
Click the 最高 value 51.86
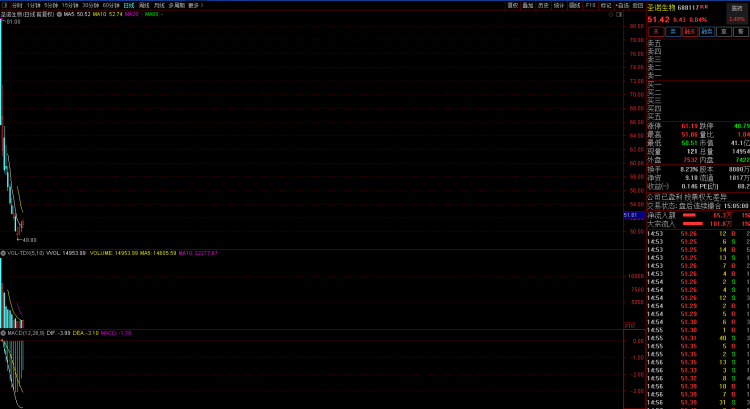click(689, 135)
